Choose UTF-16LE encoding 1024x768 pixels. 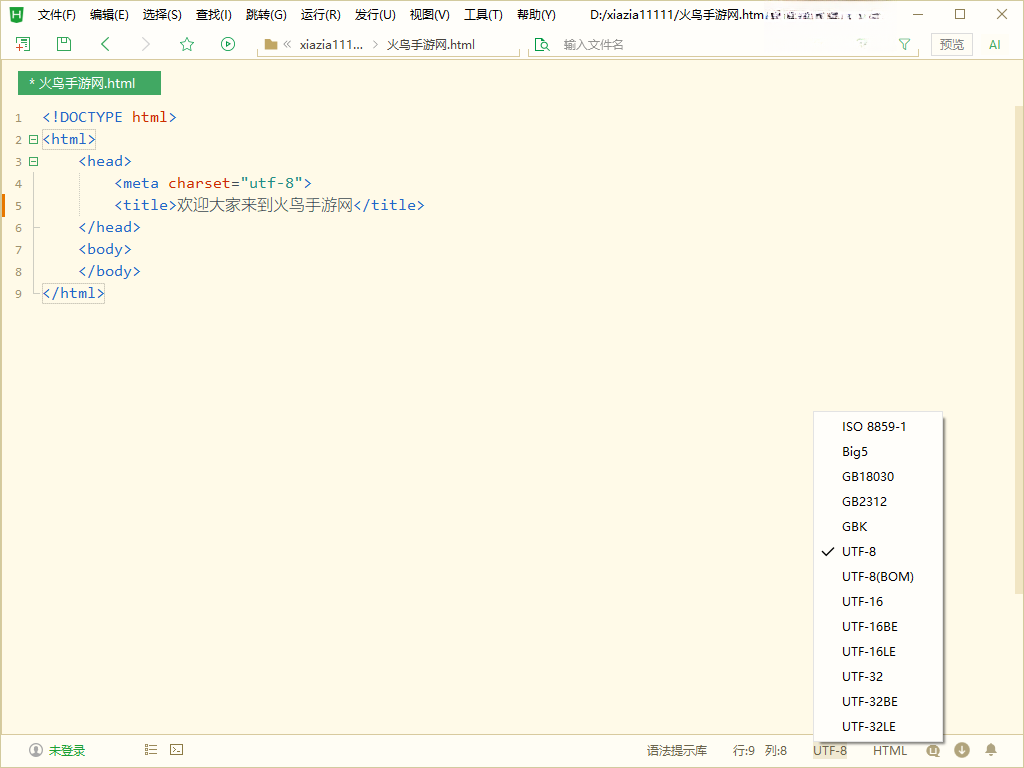pyautogui.click(x=878, y=652)
